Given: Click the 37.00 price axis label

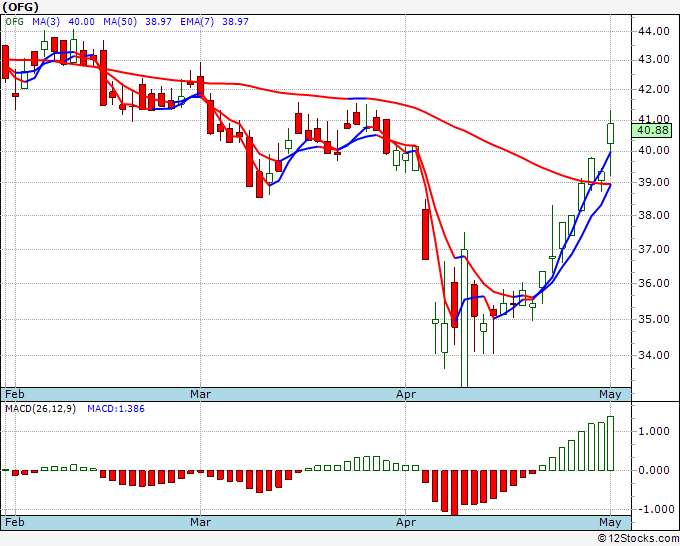Looking at the screenshot, I should pyautogui.click(x=653, y=249).
